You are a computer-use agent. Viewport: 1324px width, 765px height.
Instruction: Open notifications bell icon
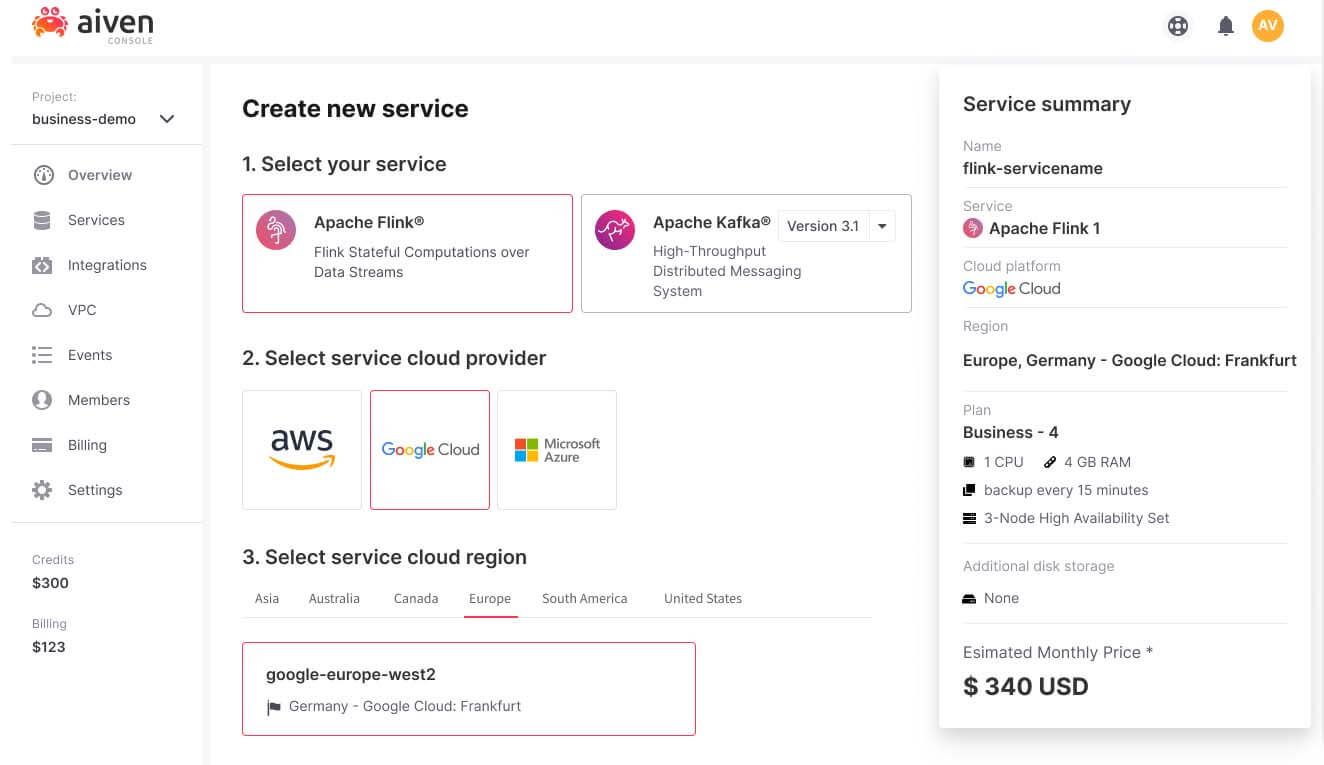click(x=1225, y=26)
